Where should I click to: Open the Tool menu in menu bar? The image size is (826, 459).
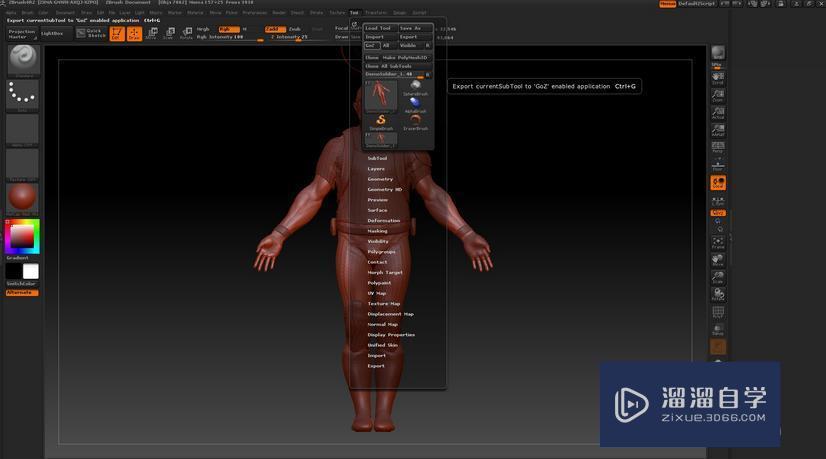point(354,13)
